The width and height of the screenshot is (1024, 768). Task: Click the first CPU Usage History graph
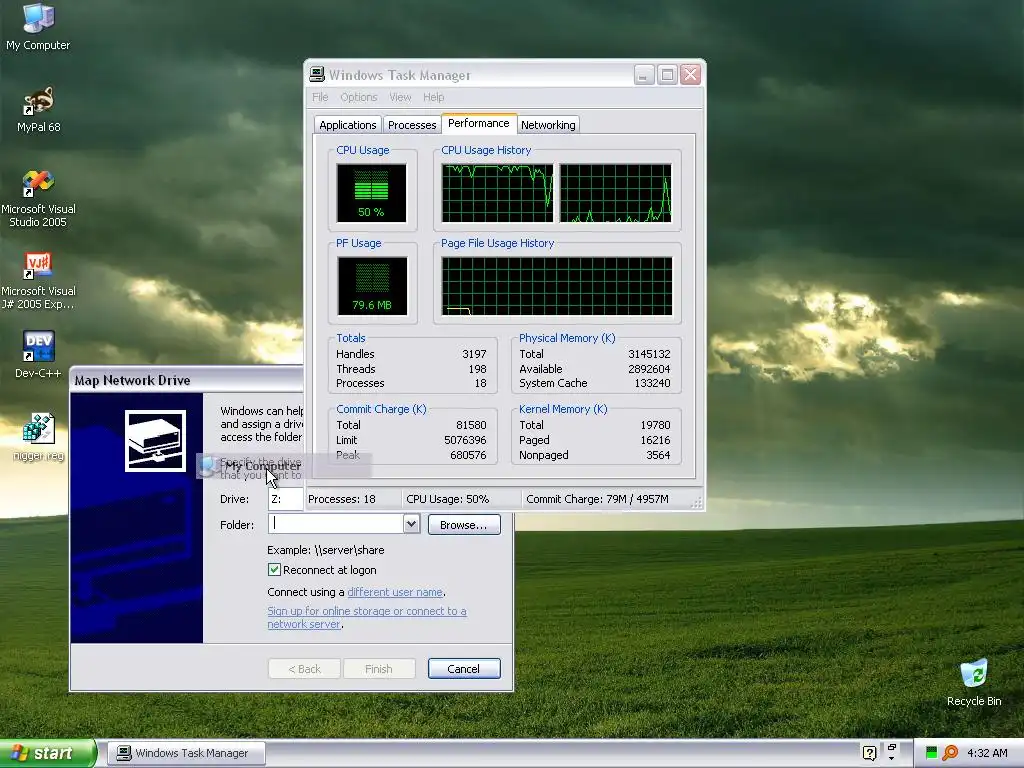click(498, 193)
